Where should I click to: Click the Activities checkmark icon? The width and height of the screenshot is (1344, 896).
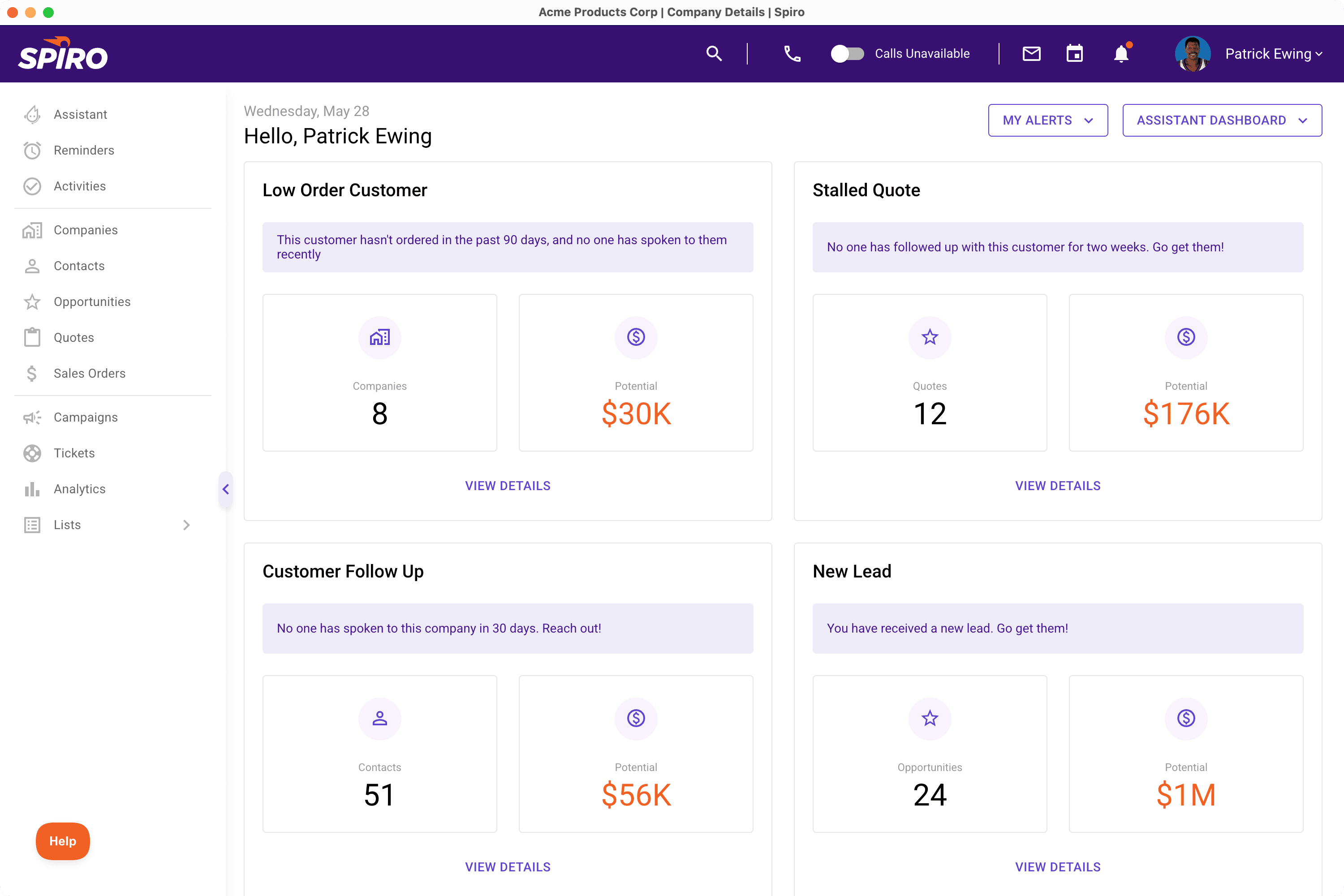tap(33, 186)
